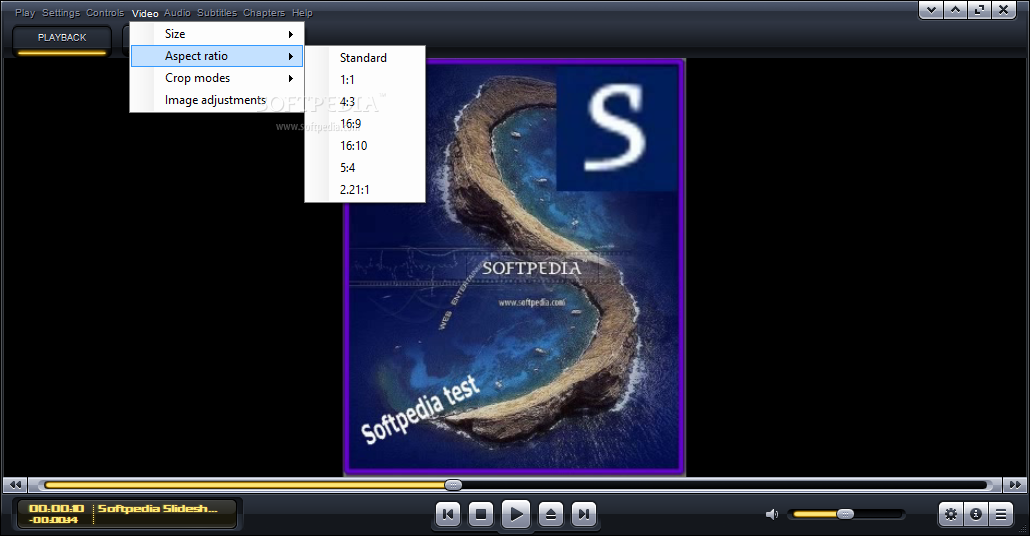This screenshot has width=1030, height=536.
Task: Open the Chapters menu
Action: coord(264,12)
